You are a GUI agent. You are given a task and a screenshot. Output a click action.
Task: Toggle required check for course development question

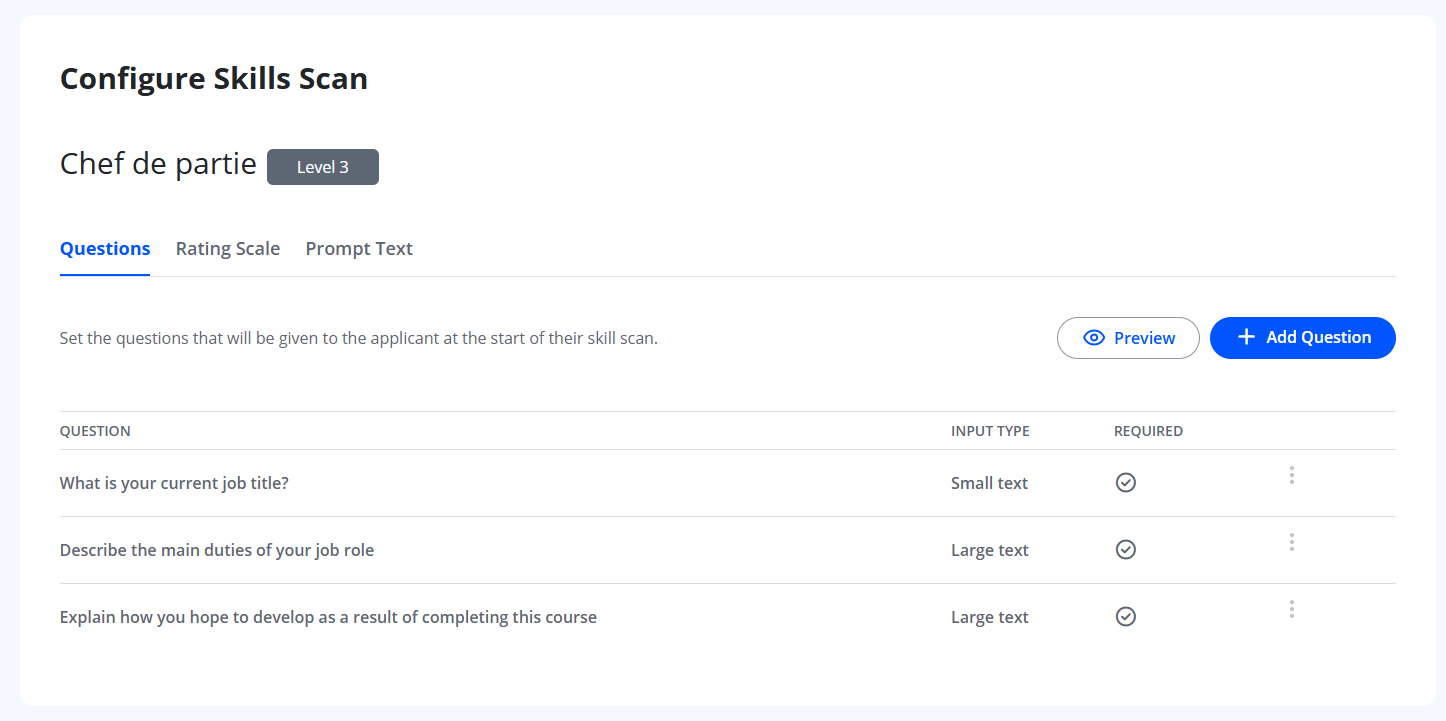1125,617
